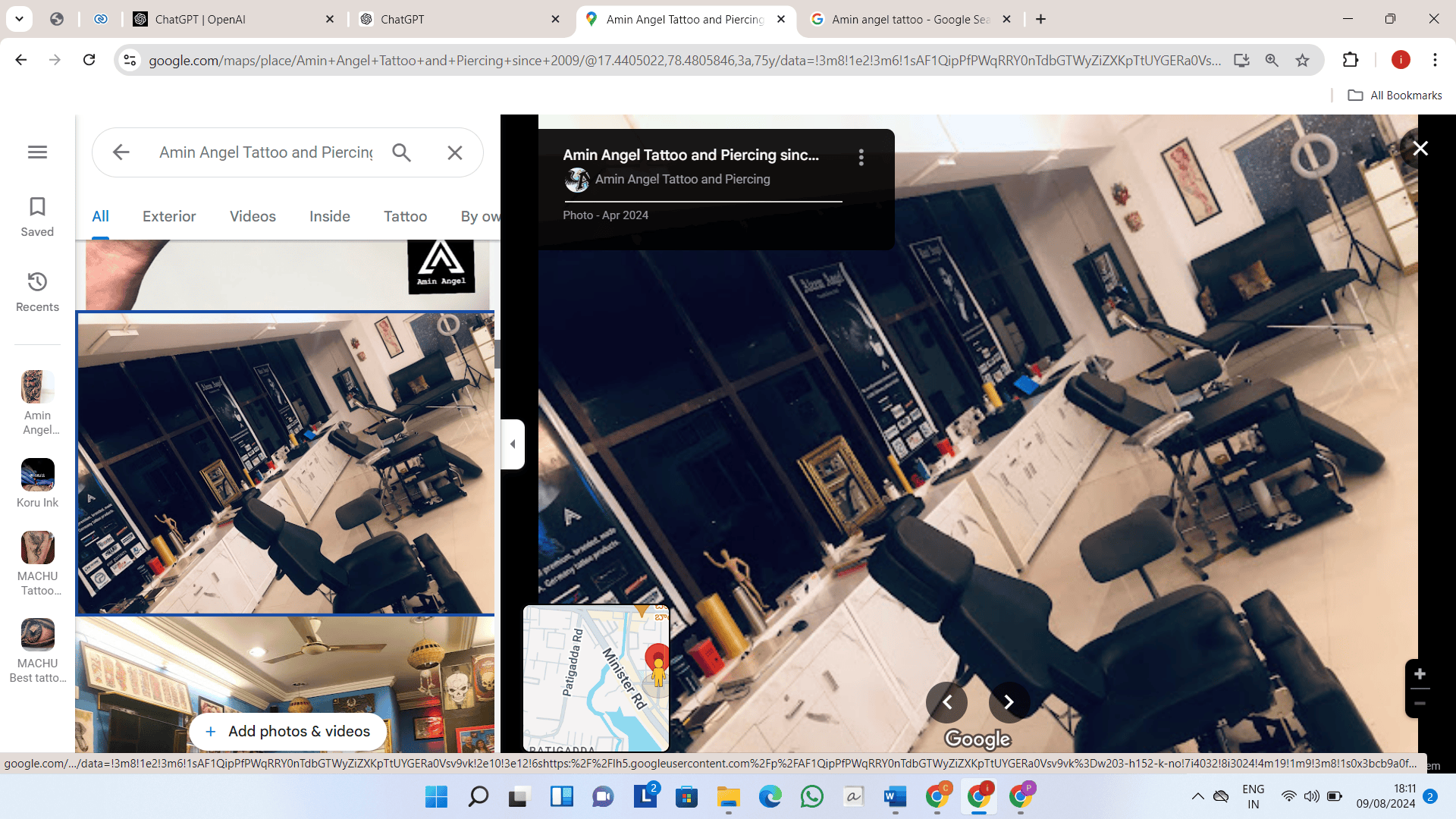Click Add photos & videos button
The height and width of the screenshot is (819, 1456).
click(x=288, y=731)
